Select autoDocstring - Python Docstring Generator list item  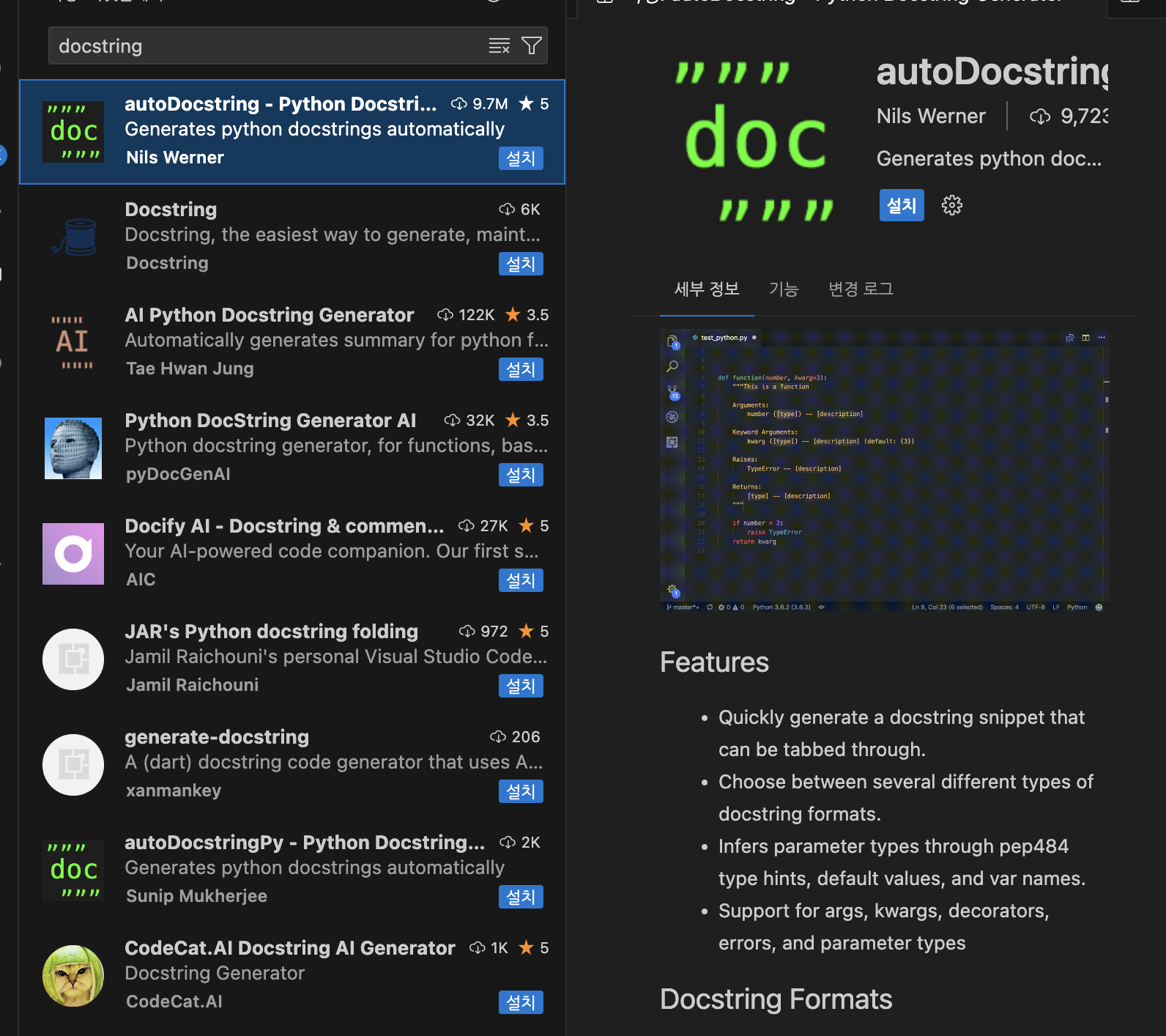click(x=292, y=132)
